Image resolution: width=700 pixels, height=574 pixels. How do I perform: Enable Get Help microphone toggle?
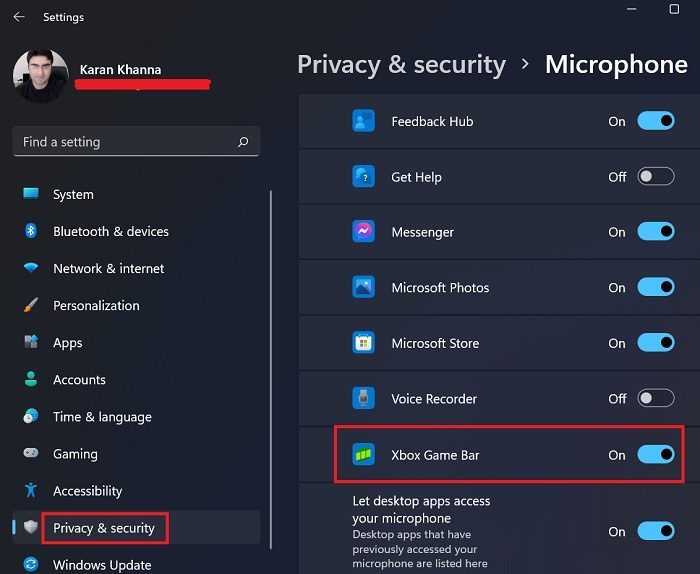click(656, 177)
